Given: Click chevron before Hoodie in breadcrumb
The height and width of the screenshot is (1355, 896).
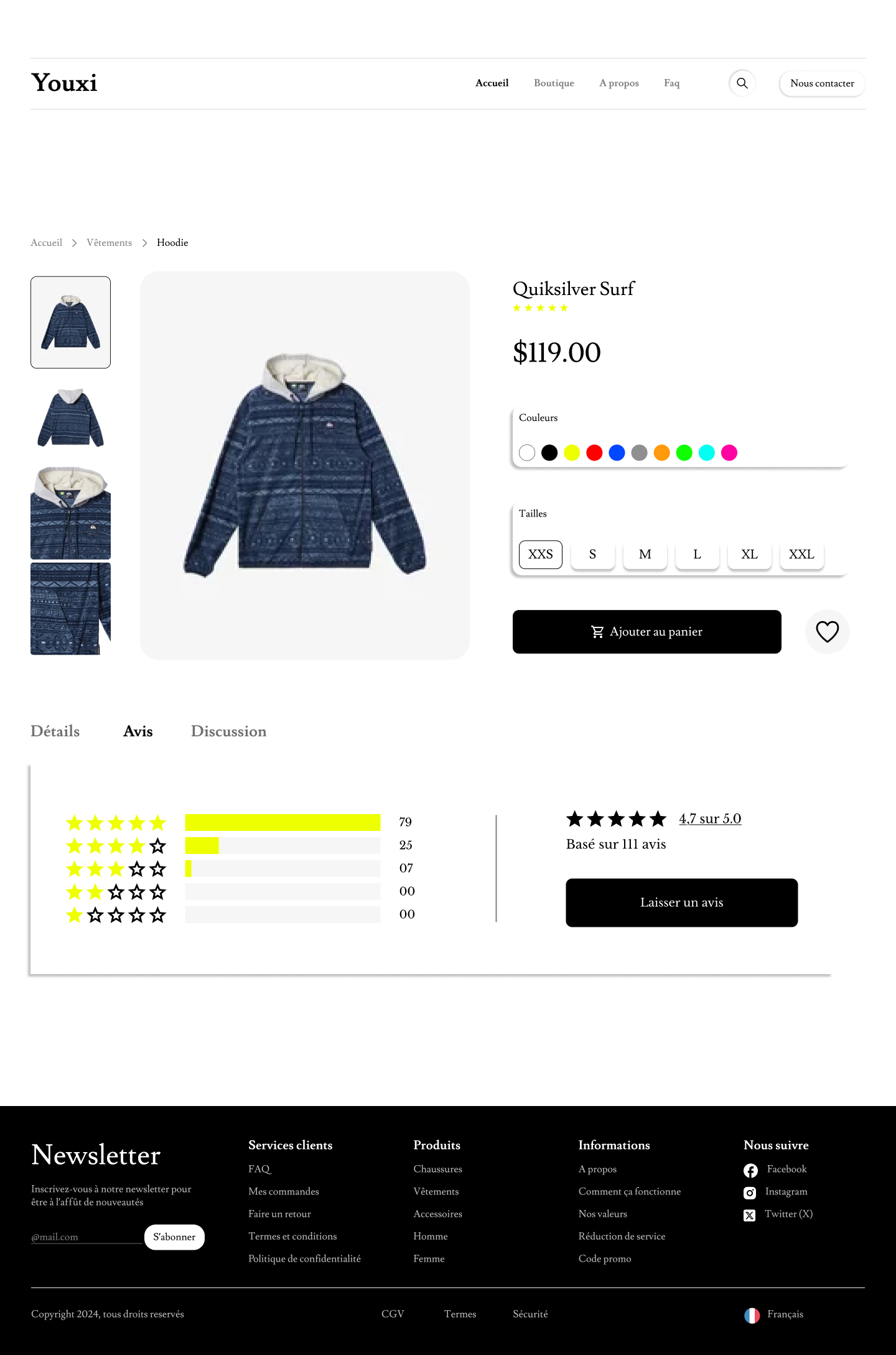Looking at the screenshot, I should (144, 243).
